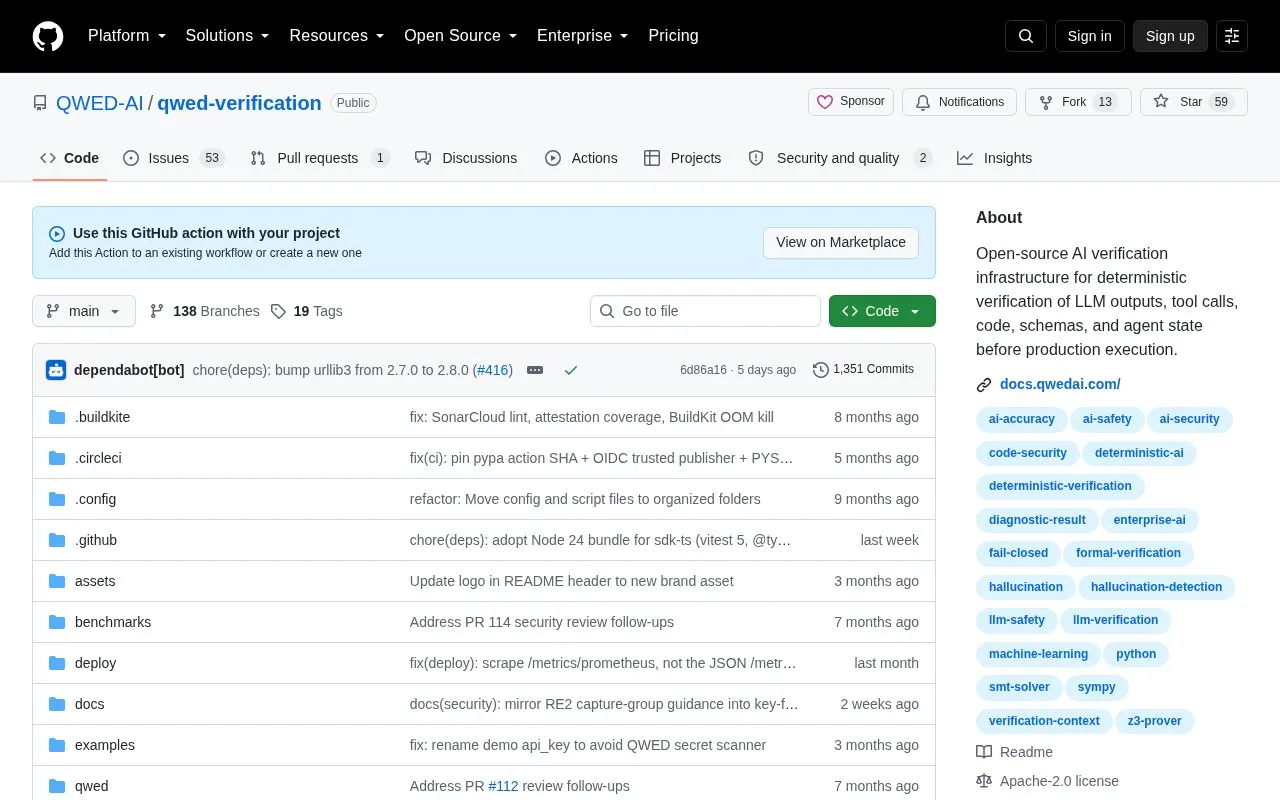The image size is (1280, 800).
Task: Click the Sign in link
Action: [1089, 36]
